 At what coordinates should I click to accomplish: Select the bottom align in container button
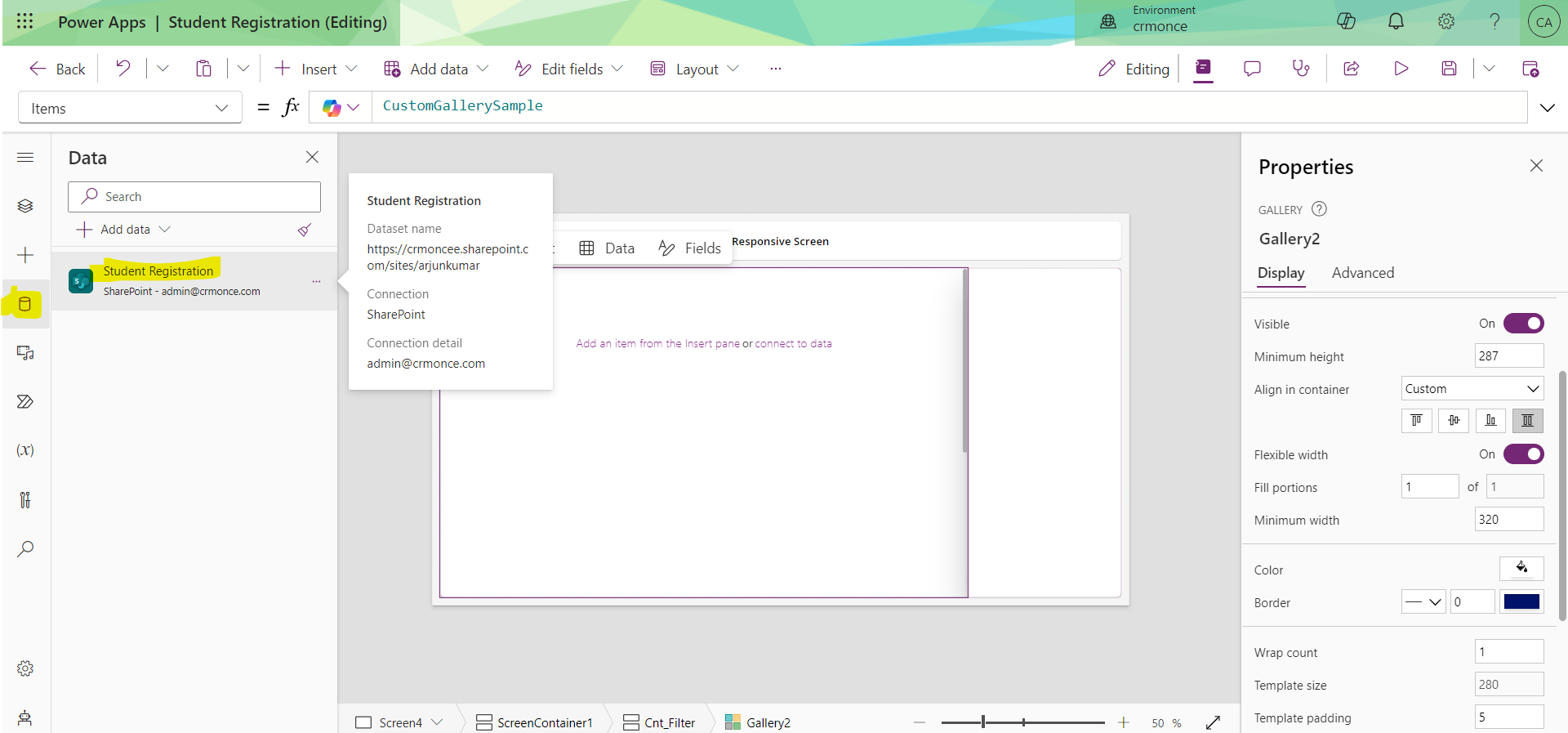[1490, 420]
